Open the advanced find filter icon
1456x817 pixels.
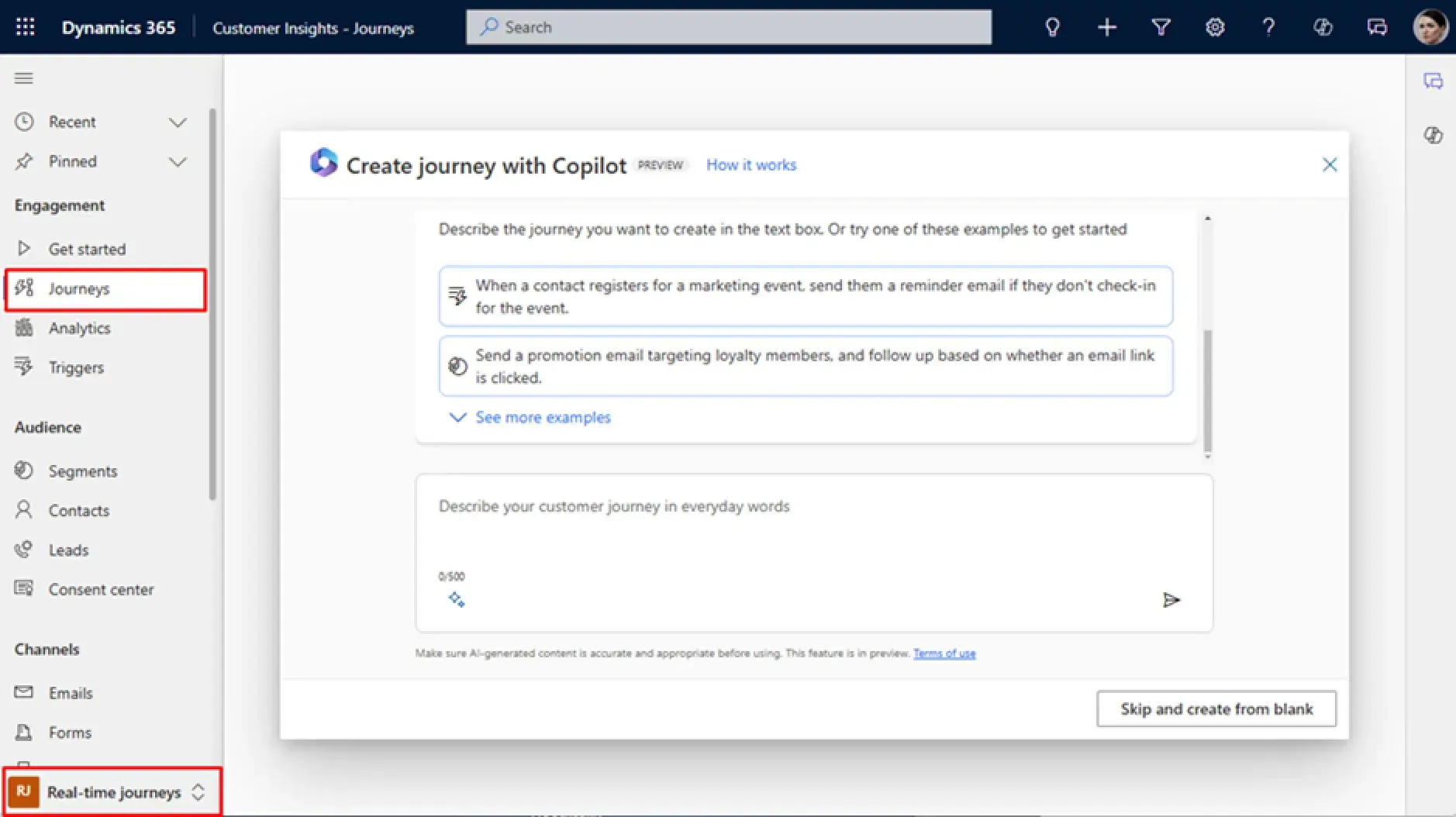point(1161,27)
